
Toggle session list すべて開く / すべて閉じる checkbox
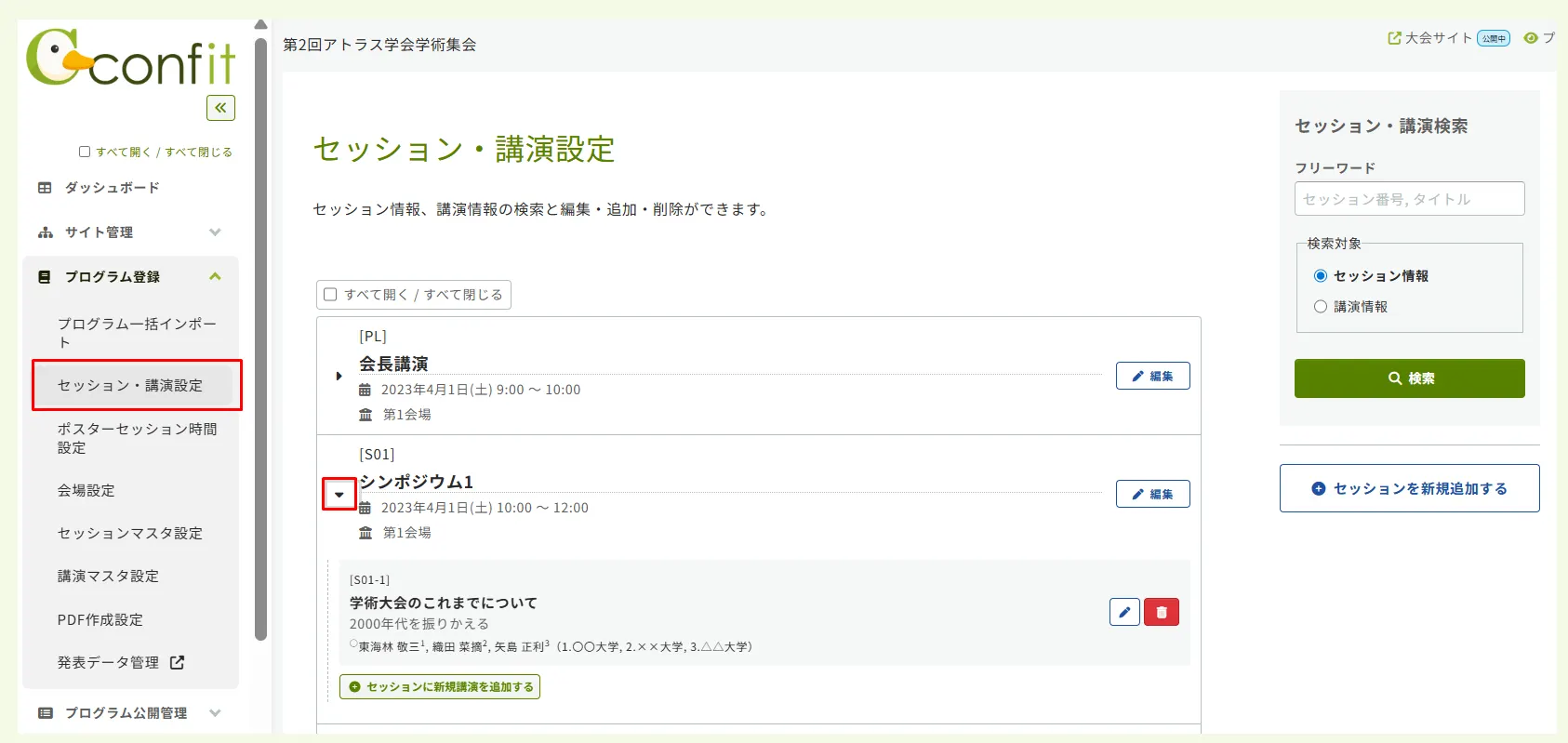(x=330, y=295)
